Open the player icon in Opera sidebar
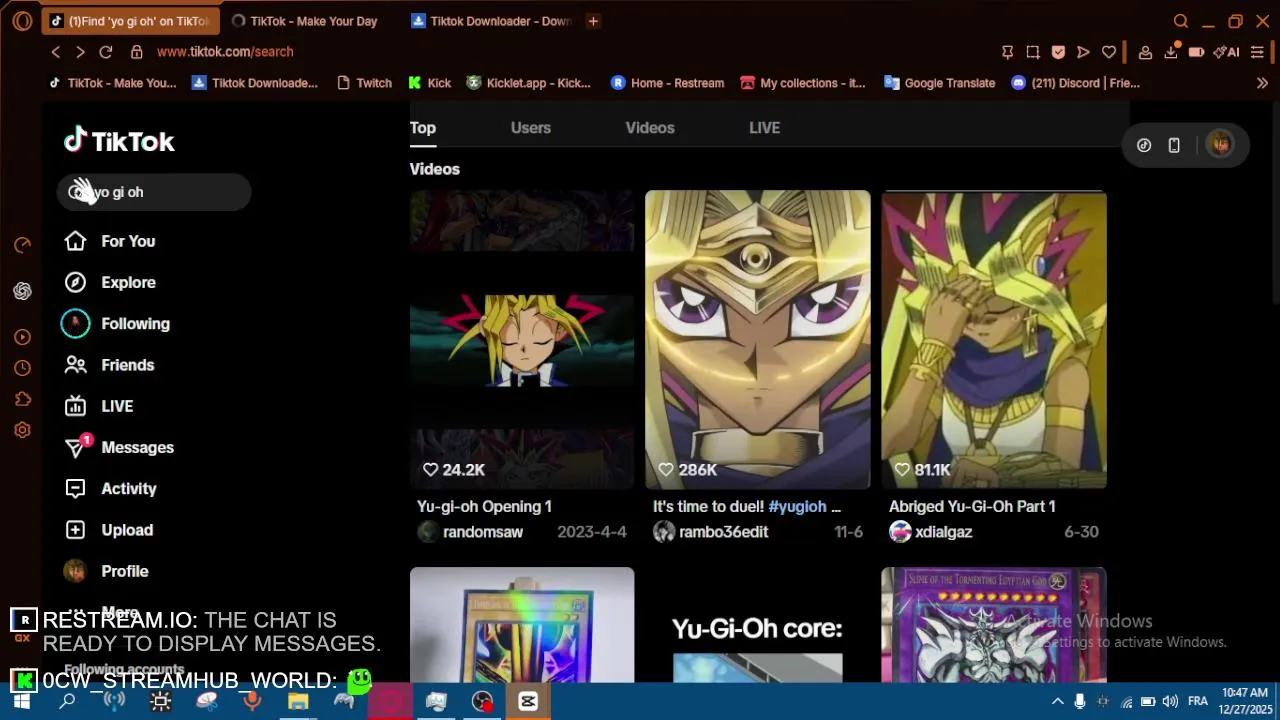This screenshot has width=1280, height=720. (x=22, y=337)
